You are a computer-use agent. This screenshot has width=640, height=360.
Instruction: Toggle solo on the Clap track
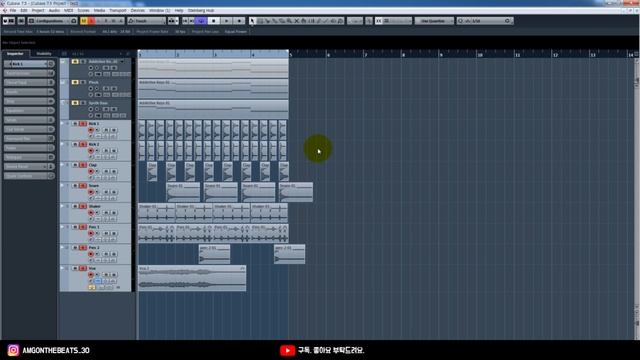(x=83, y=165)
